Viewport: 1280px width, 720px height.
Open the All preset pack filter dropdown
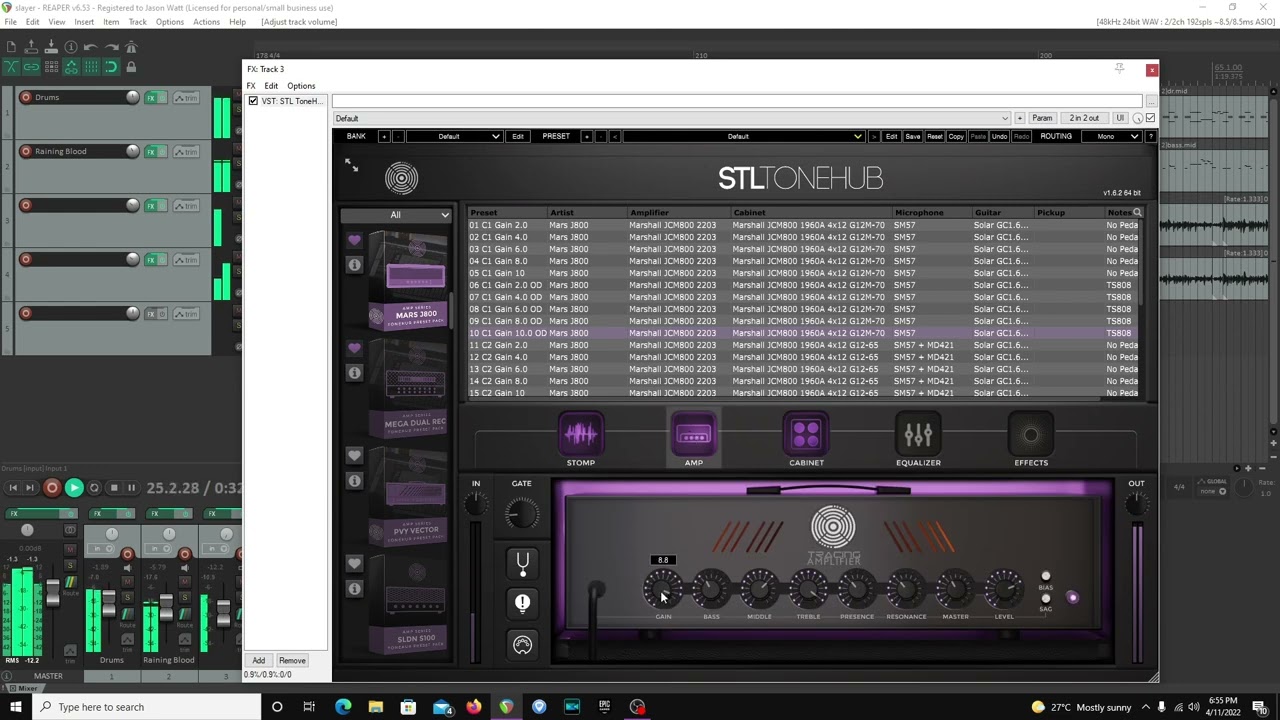(396, 215)
